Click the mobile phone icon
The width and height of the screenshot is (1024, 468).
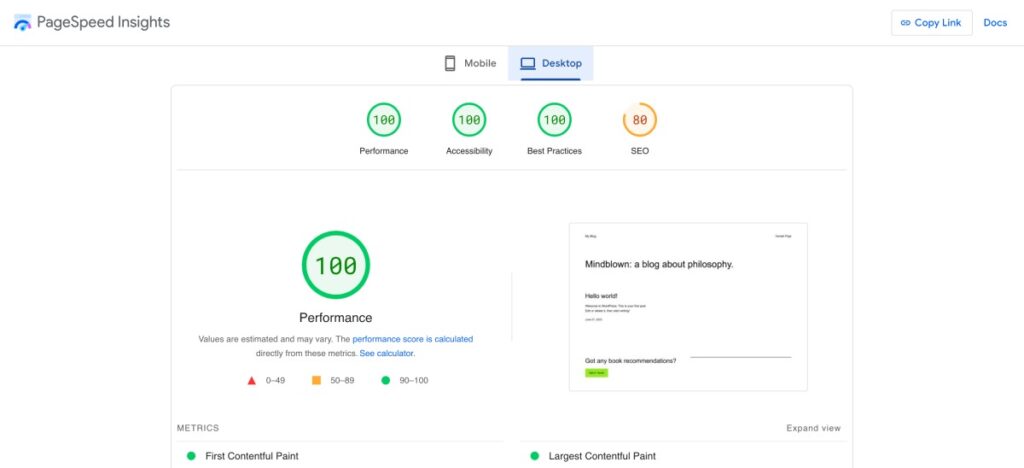tap(450, 63)
